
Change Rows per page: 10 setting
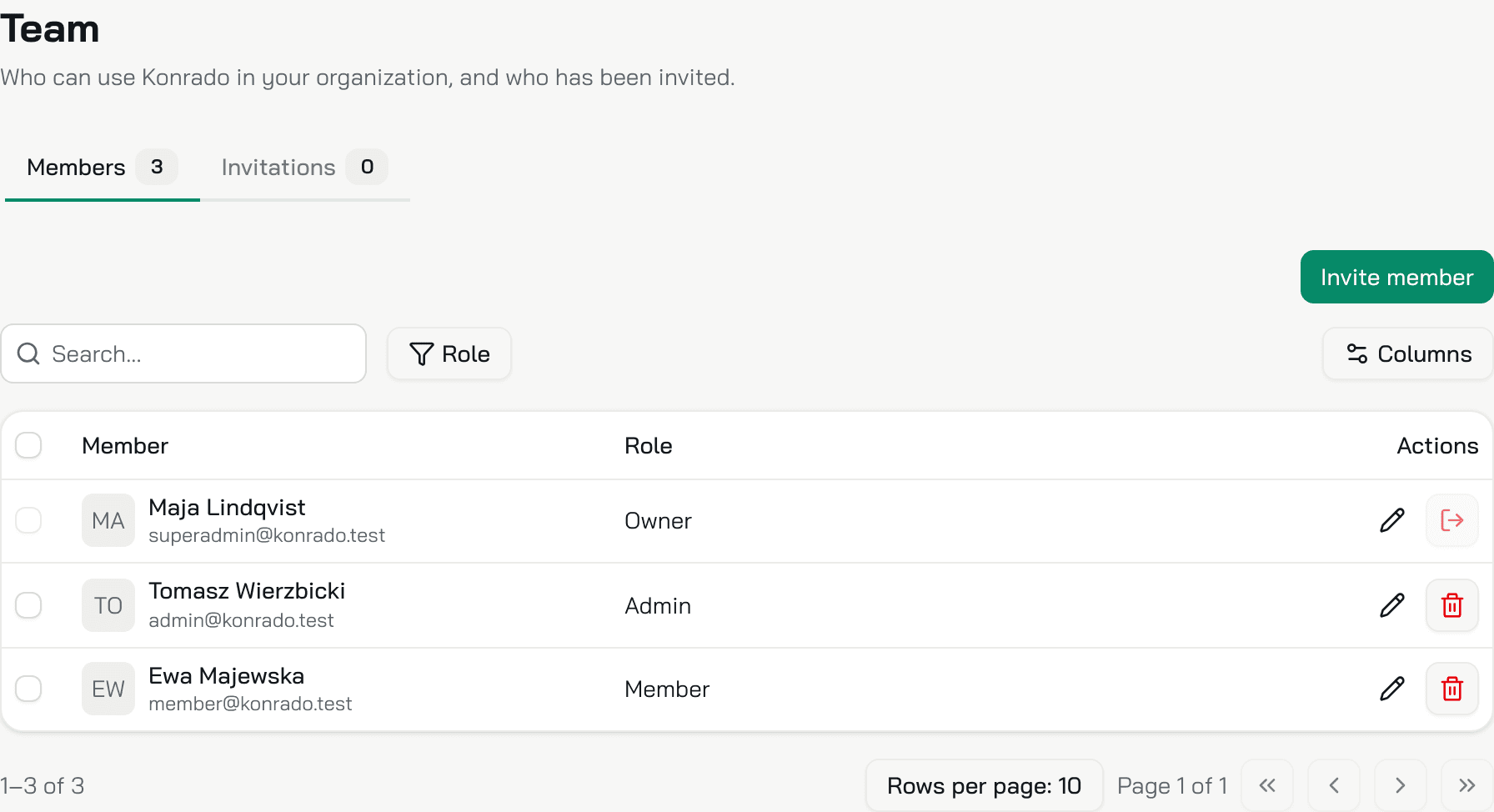click(985, 785)
